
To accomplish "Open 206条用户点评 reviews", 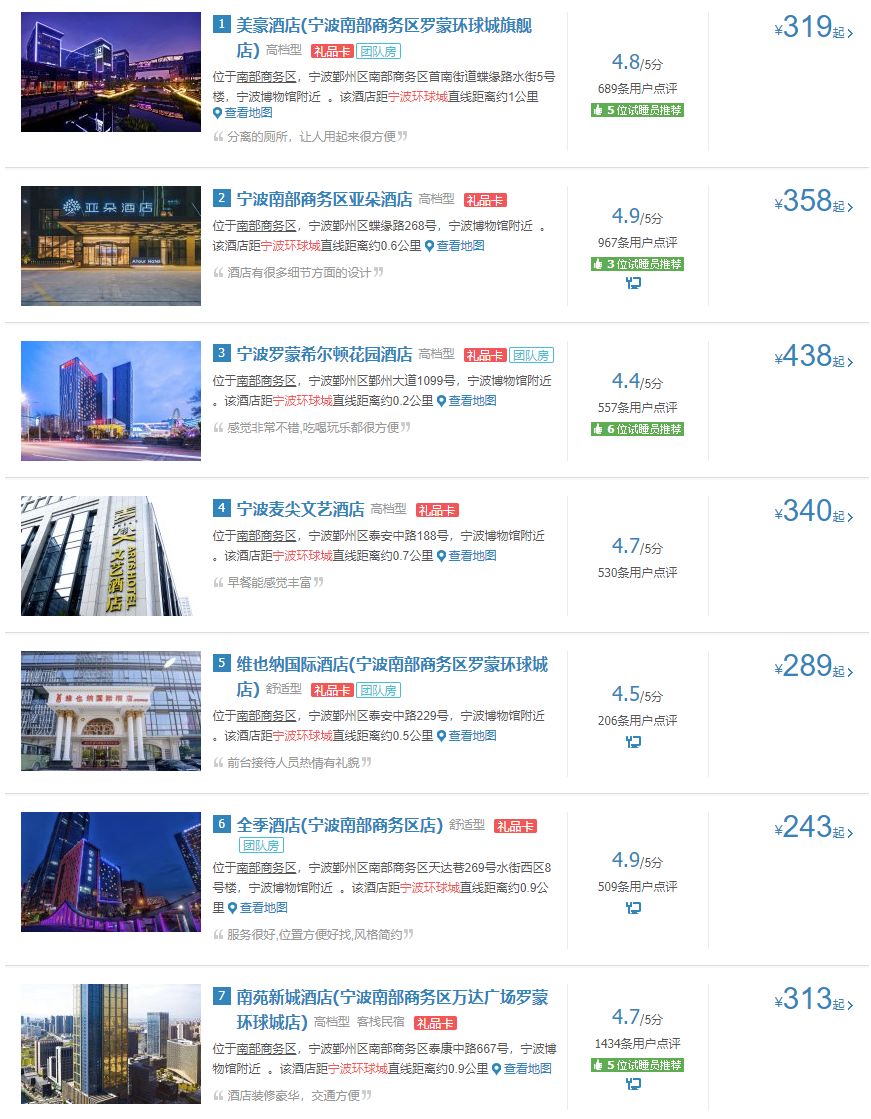I will click(x=638, y=720).
